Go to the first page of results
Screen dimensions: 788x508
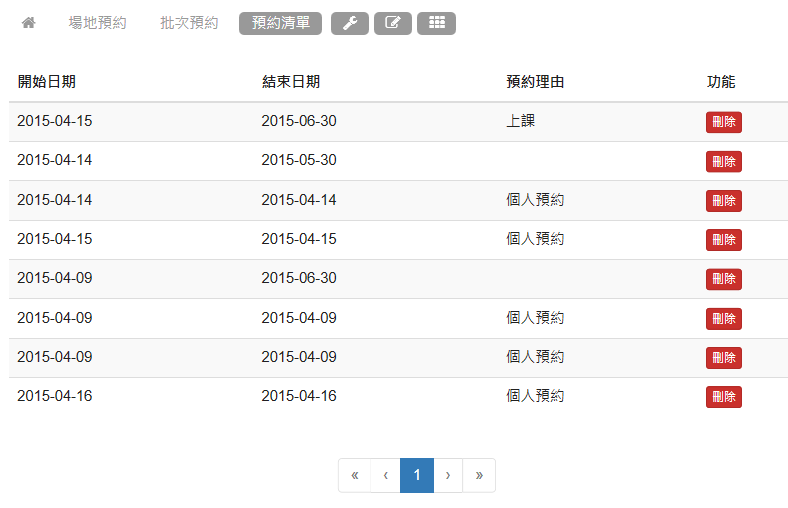click(x=354, y=476)
